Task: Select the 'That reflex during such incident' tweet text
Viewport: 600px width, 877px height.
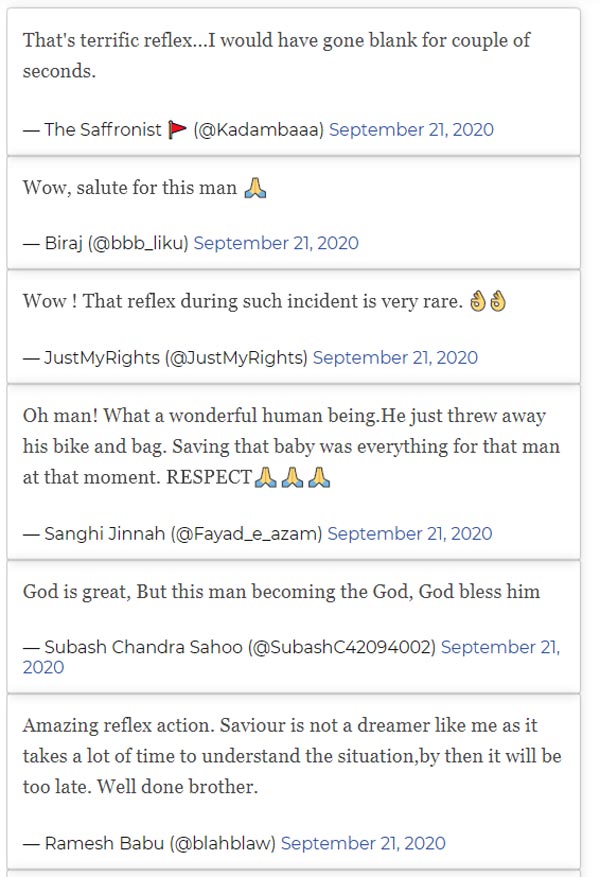Action: pos(245,301)
